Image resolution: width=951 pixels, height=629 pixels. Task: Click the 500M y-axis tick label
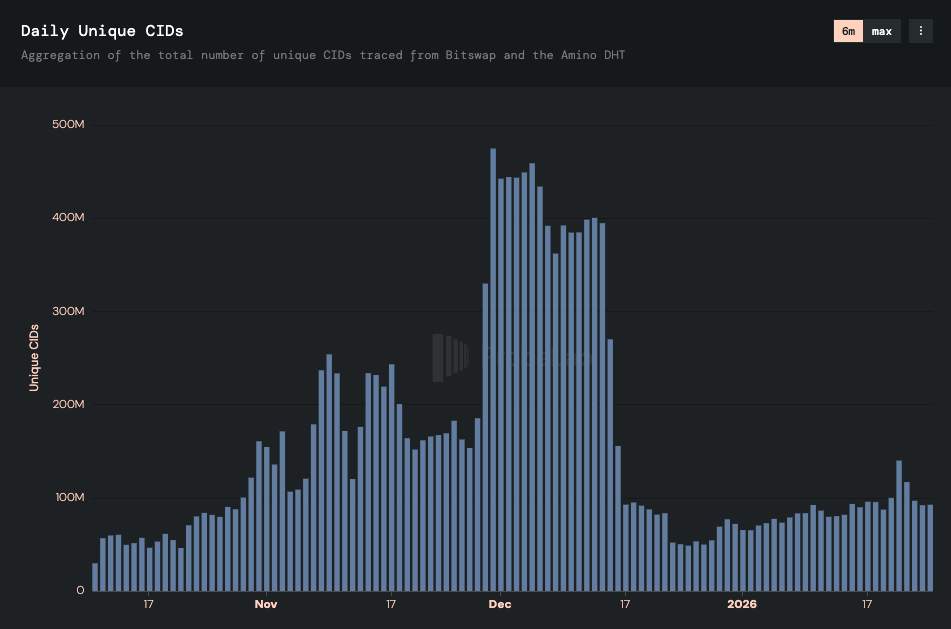67,125
